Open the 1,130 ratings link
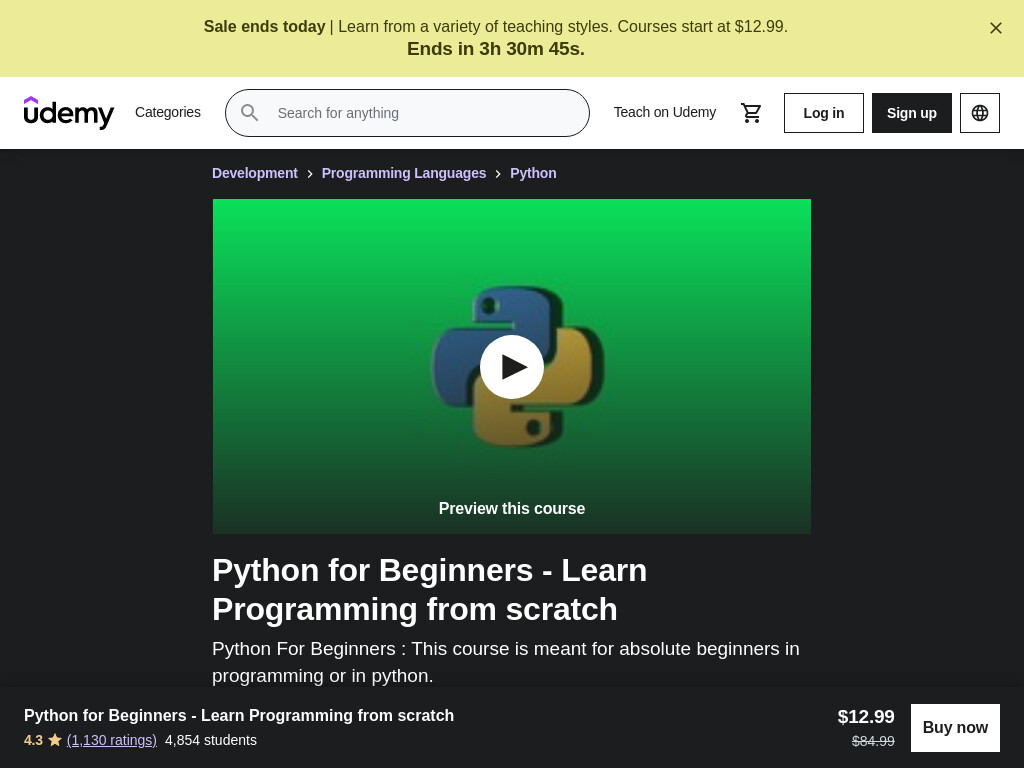This screenshot has height=768, width=1024. coord(112,740)
